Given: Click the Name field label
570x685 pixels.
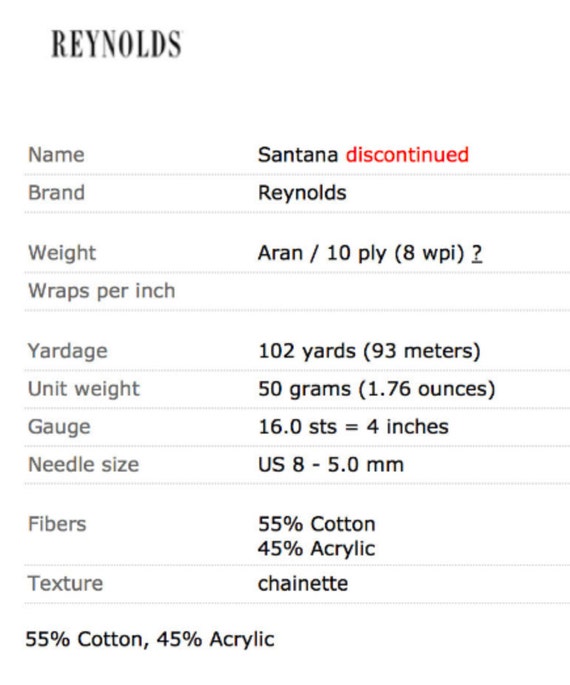Looking at the screenshot, I should 56,155.
